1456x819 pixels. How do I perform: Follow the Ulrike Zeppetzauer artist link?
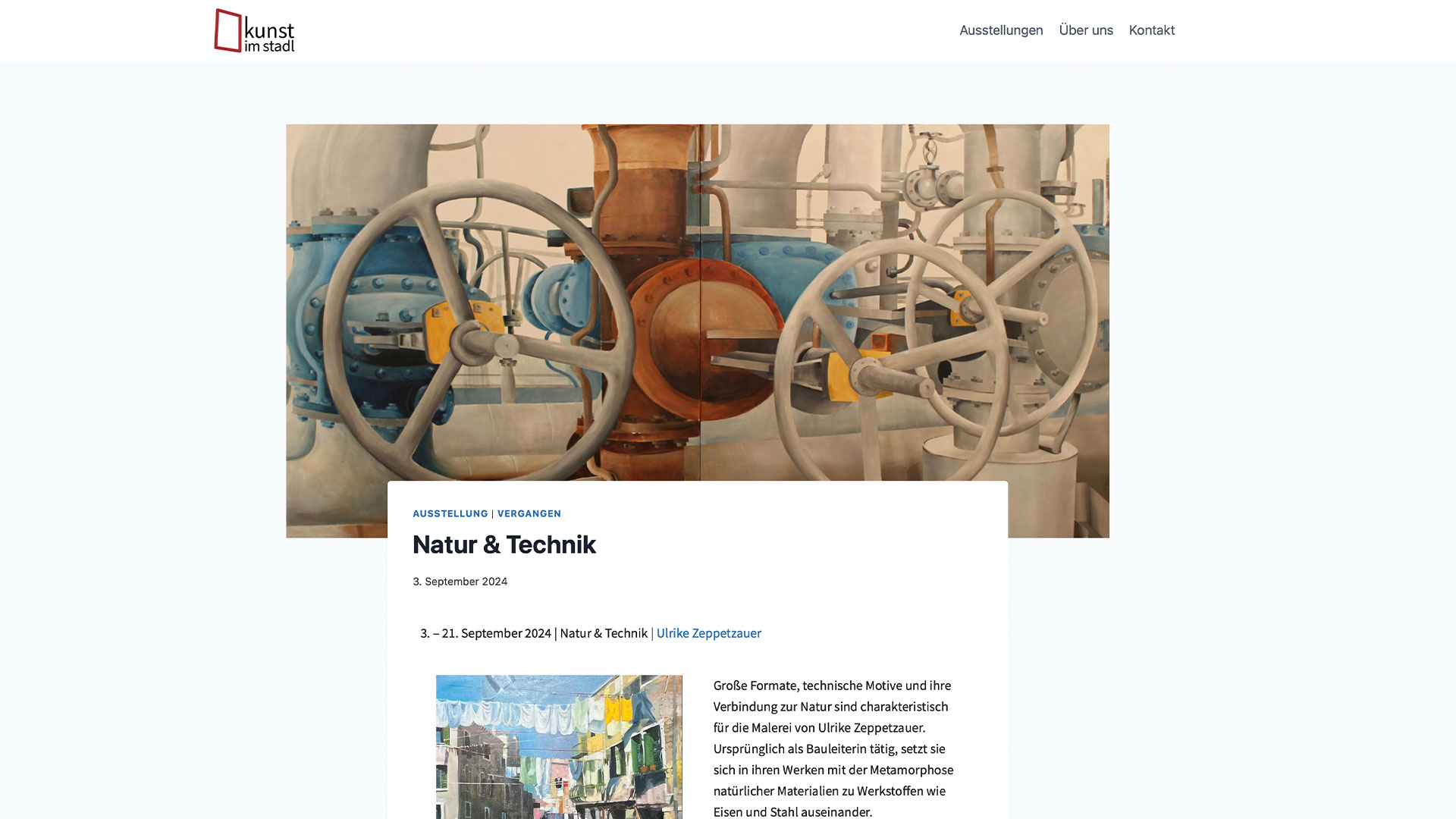tap(708, 633)
